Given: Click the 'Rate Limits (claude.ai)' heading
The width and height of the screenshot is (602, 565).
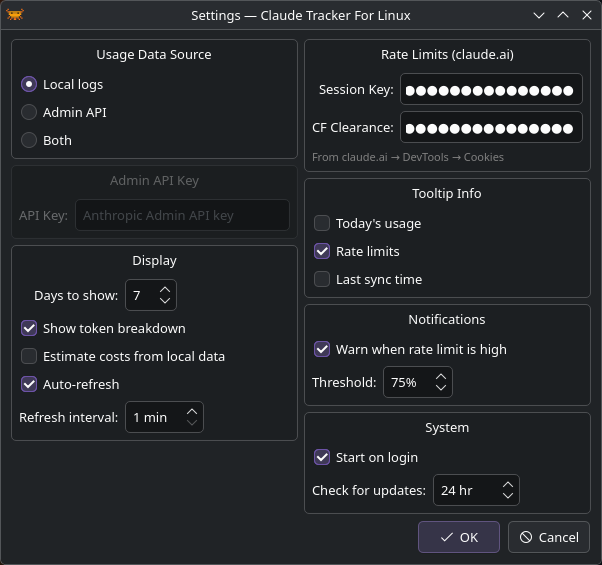Looking at the screenshot, I should pyautogui.click(x=447, y=55).
